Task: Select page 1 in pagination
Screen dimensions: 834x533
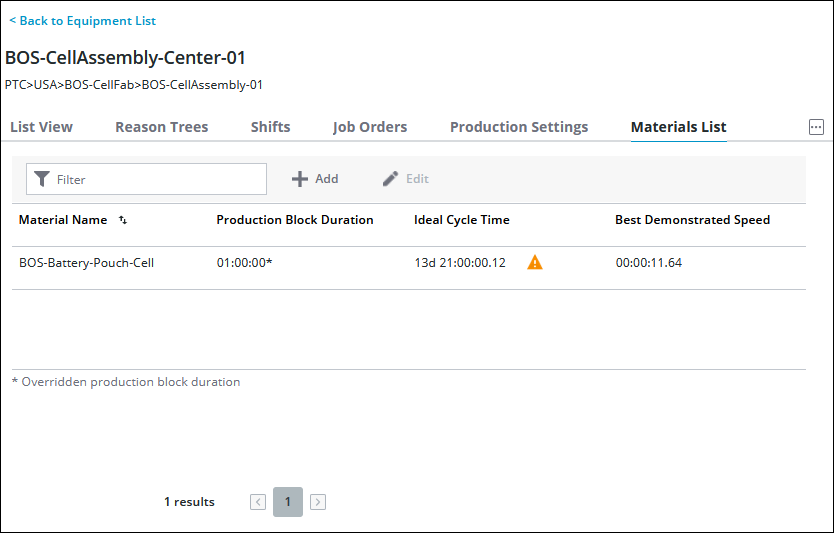Action: click(288, 502)
